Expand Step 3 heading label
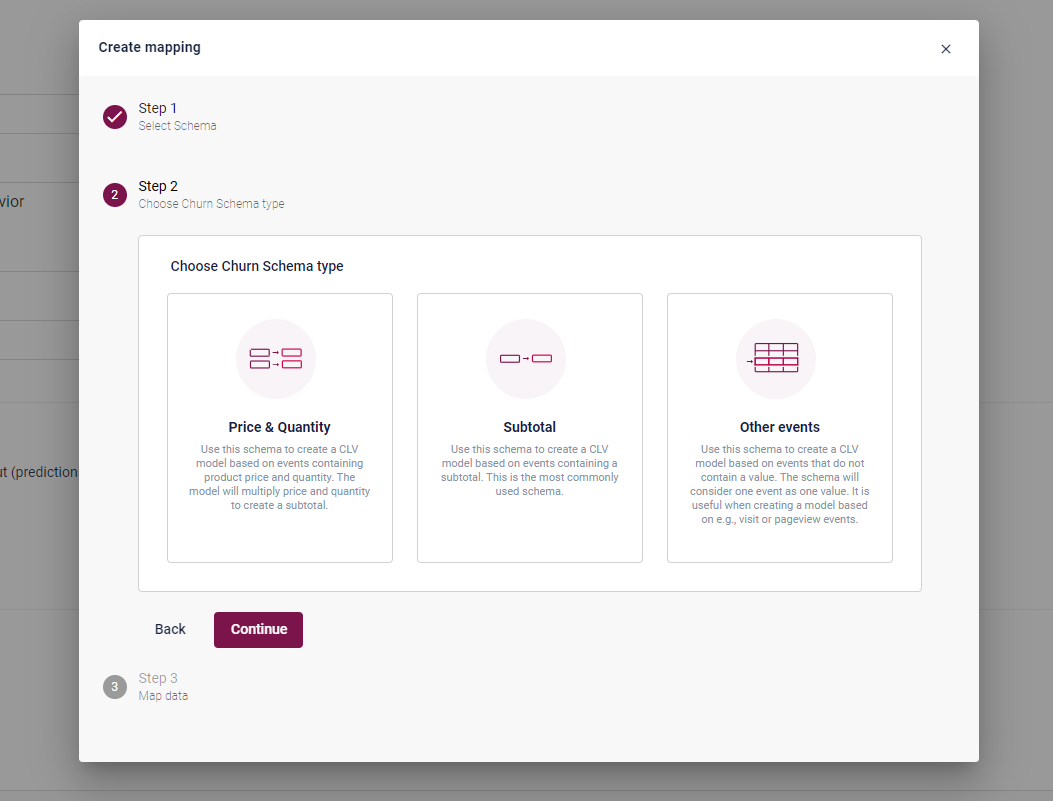The width and height of the screenshot is (1053, 801). tap(158, 678)
